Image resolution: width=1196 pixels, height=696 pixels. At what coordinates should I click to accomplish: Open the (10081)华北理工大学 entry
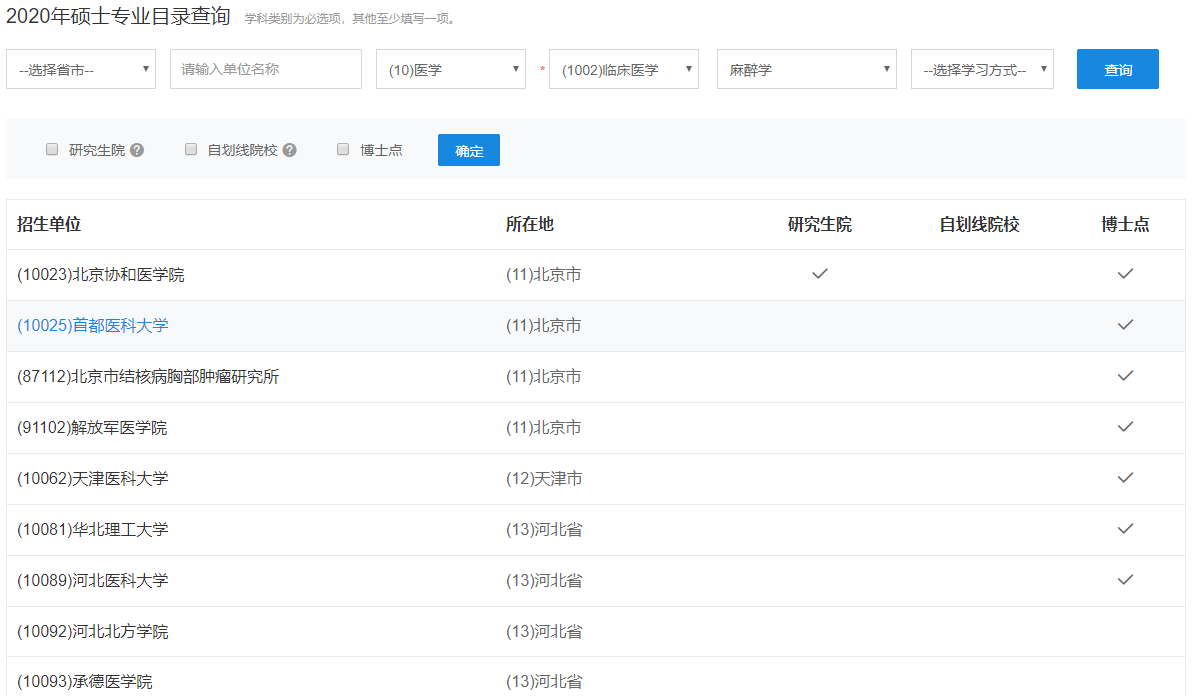(92, 530)
